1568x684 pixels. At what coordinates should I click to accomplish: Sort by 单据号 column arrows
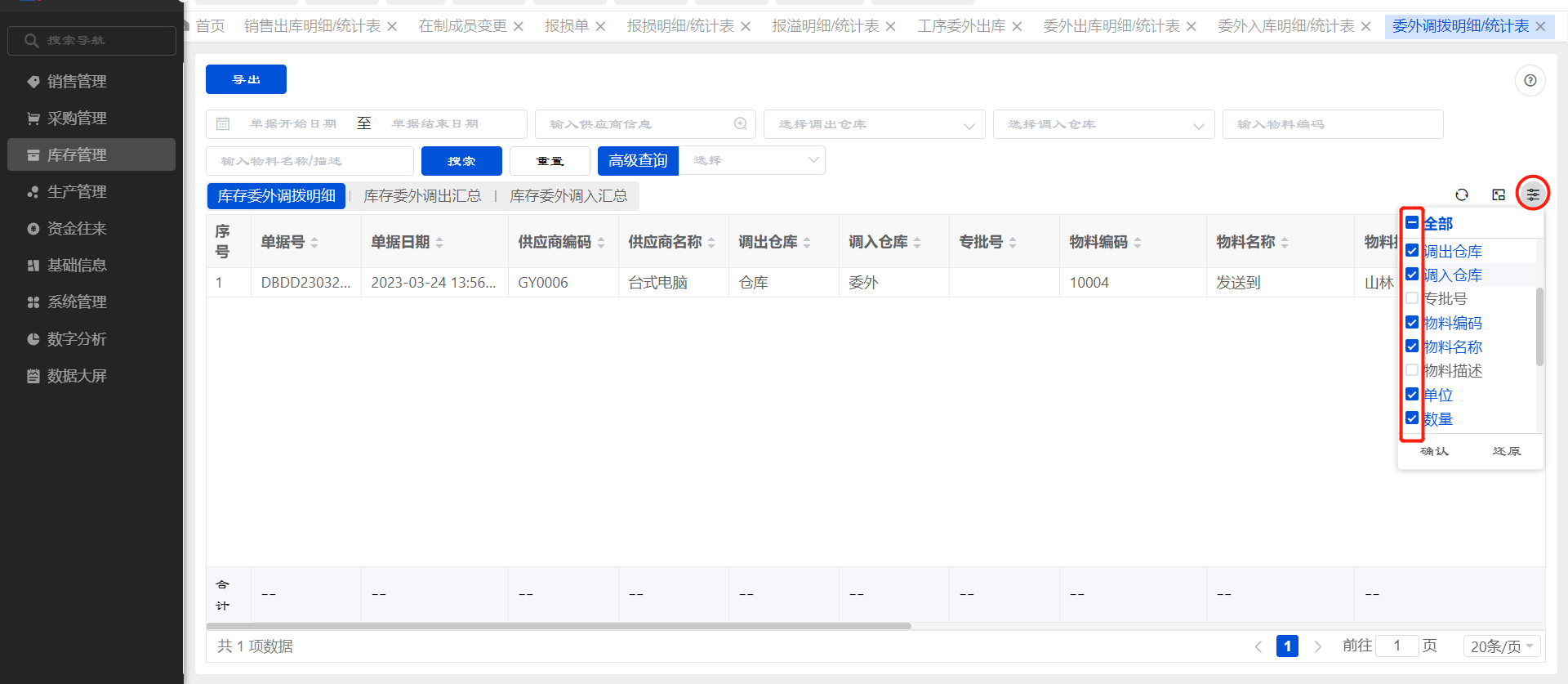(x=314, y=243)
